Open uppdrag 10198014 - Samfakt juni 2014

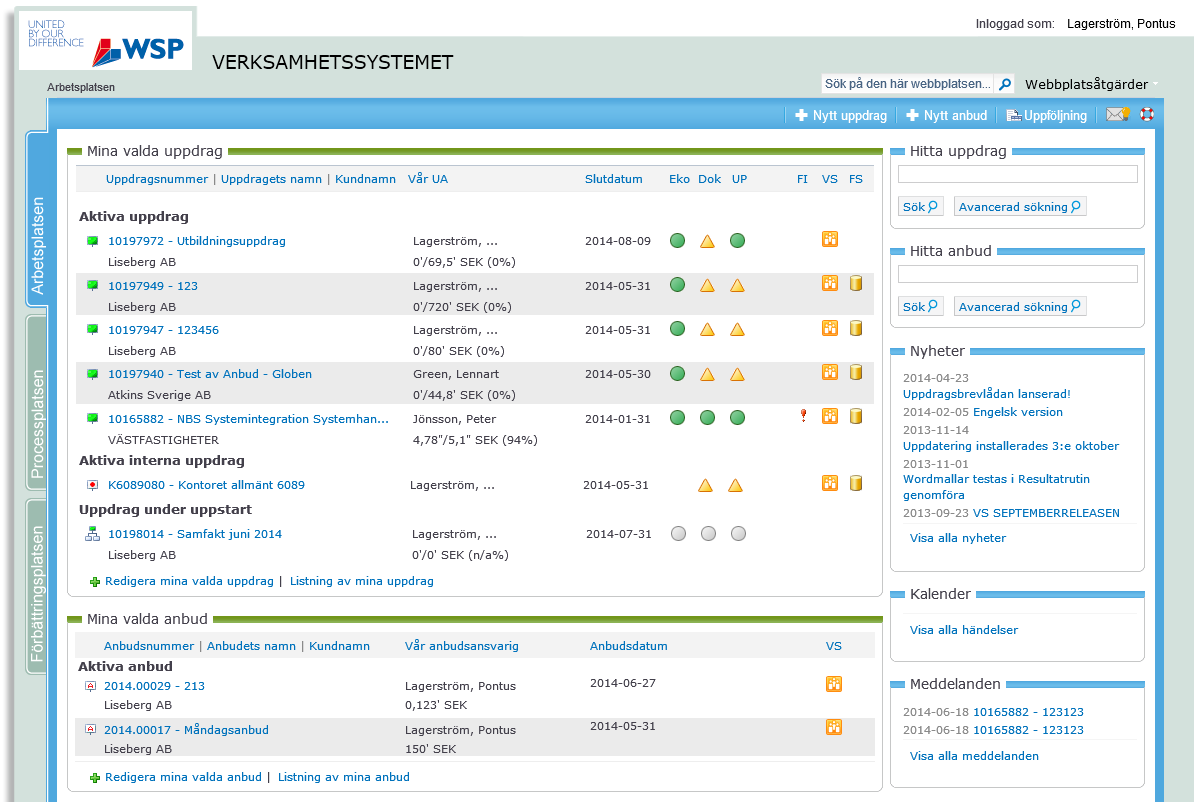[195, 534]
